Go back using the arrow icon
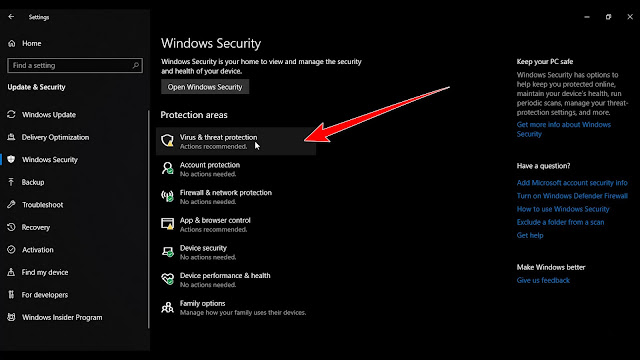 point(11,17)
